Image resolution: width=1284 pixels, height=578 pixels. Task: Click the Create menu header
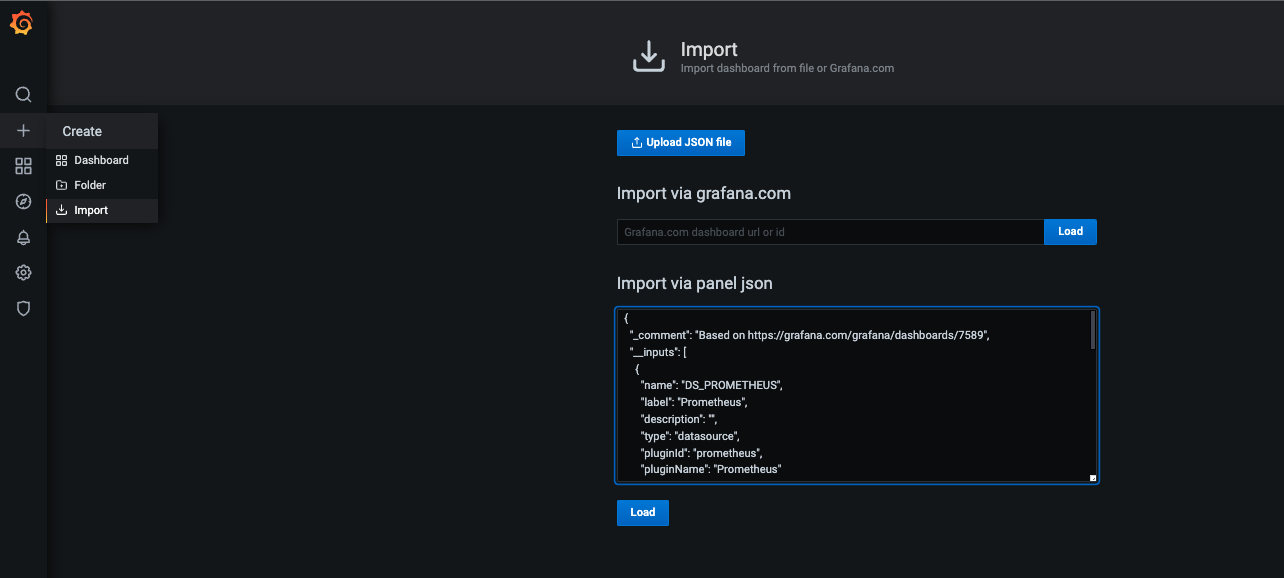102,131
